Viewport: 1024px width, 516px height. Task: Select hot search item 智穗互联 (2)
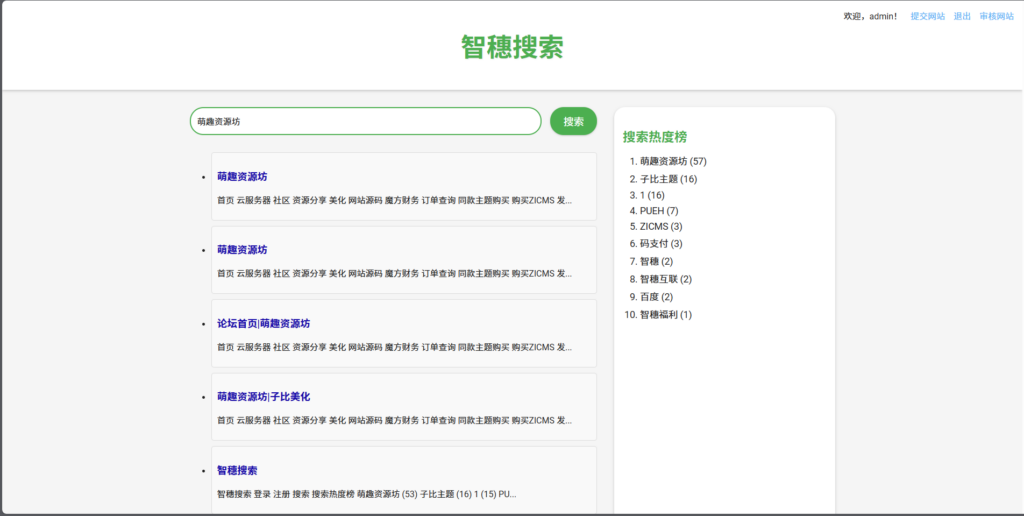click(x=666, y=279)
